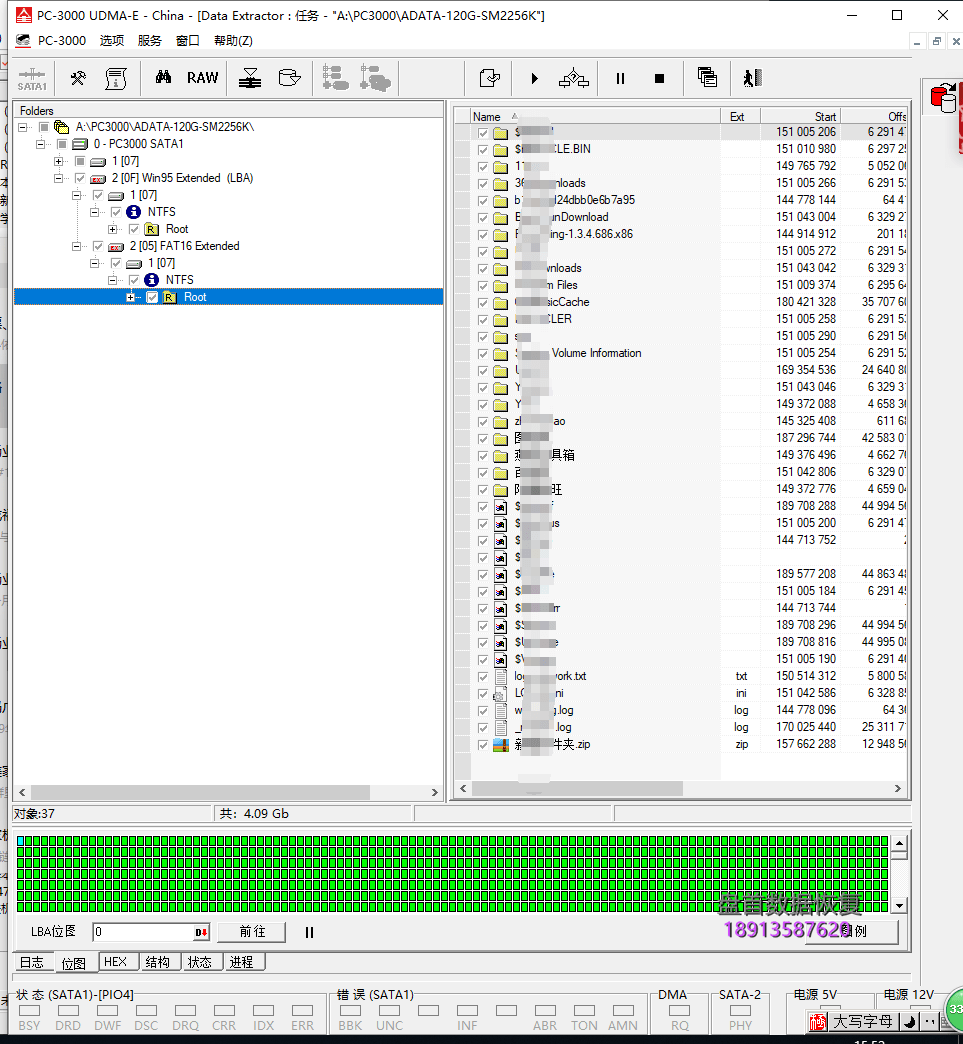
Task: Click the exit running-man toolbar icon
Action: [752, 78]
